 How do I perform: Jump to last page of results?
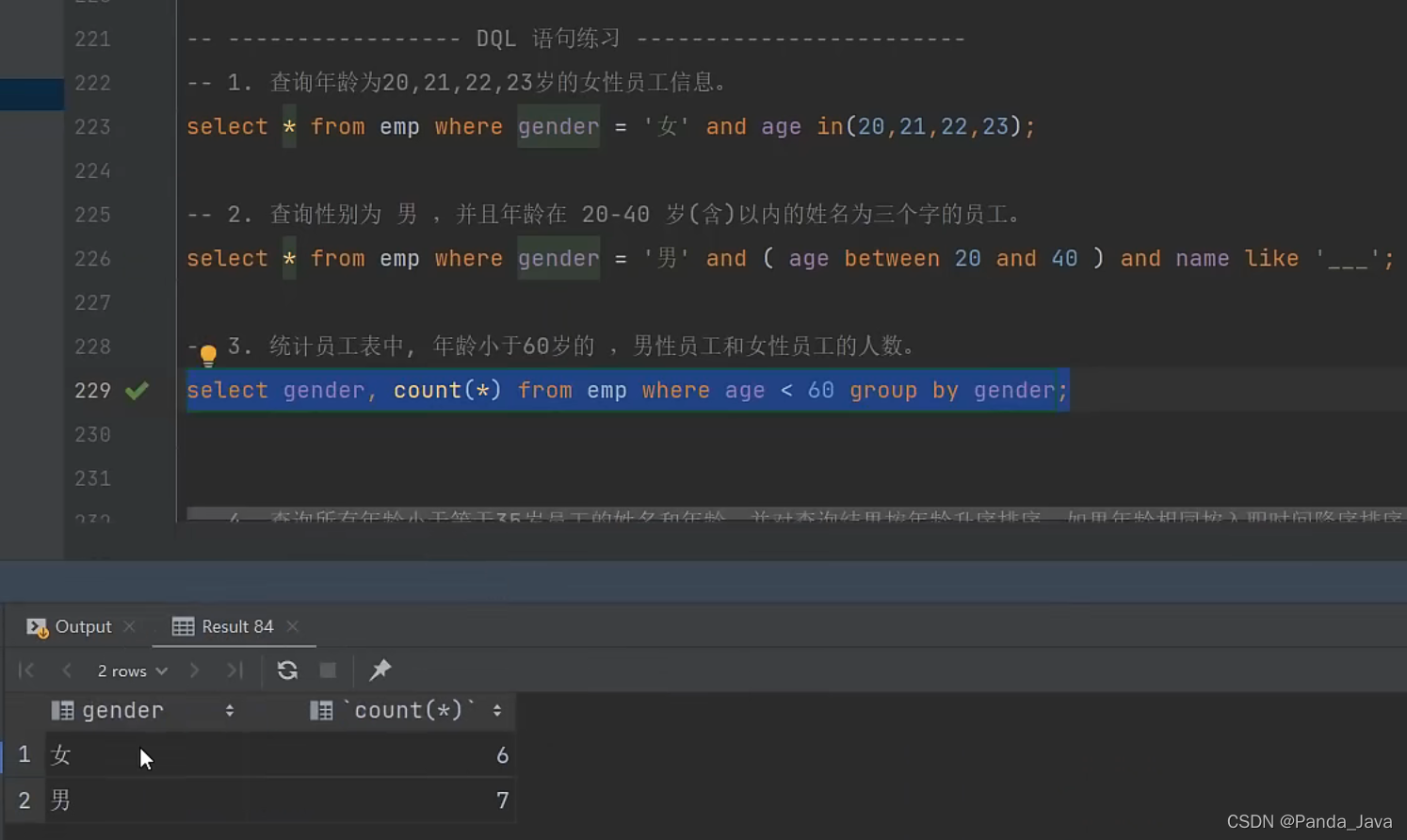tap(234, 670)
